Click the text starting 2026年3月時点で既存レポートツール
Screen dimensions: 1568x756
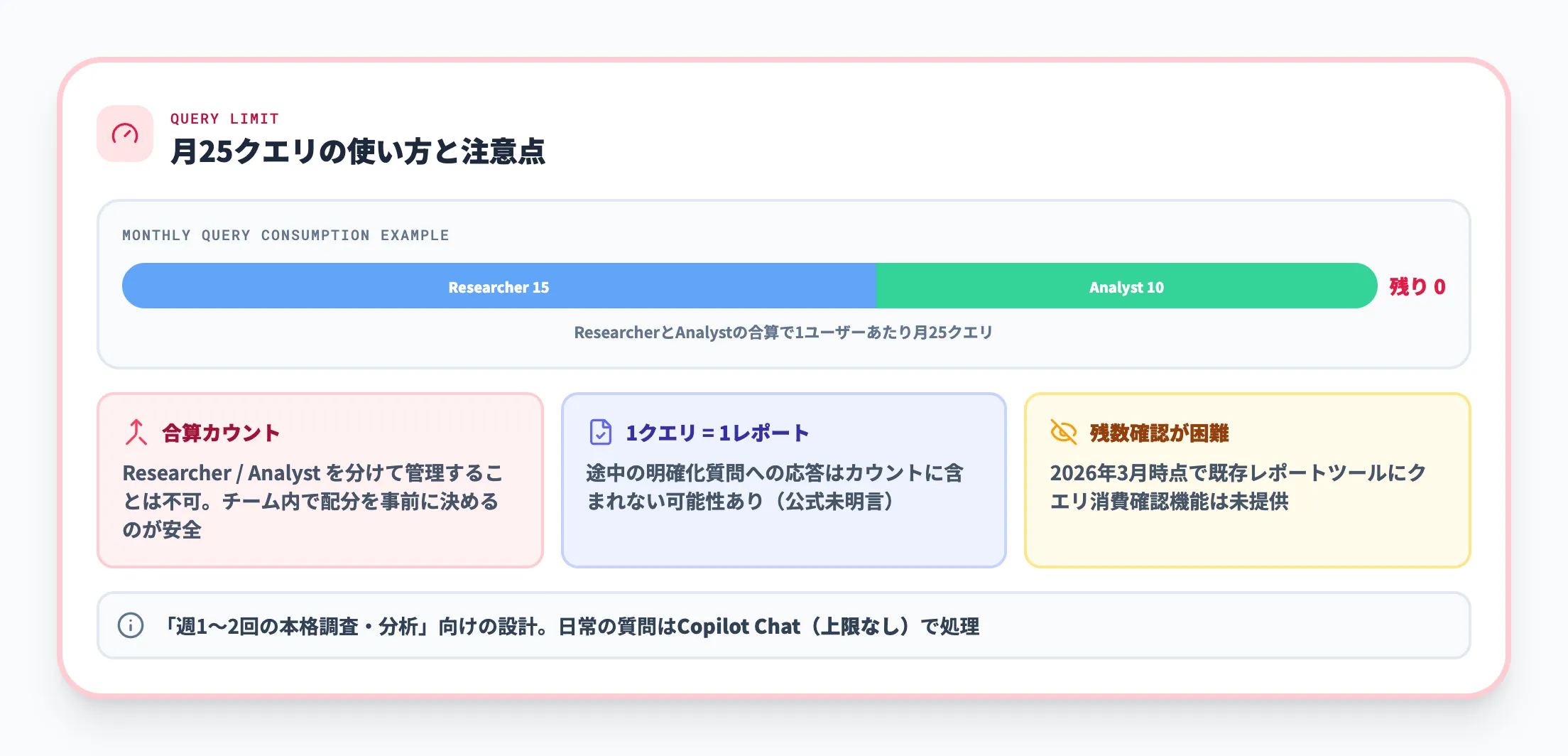[x=1238, y=487]
